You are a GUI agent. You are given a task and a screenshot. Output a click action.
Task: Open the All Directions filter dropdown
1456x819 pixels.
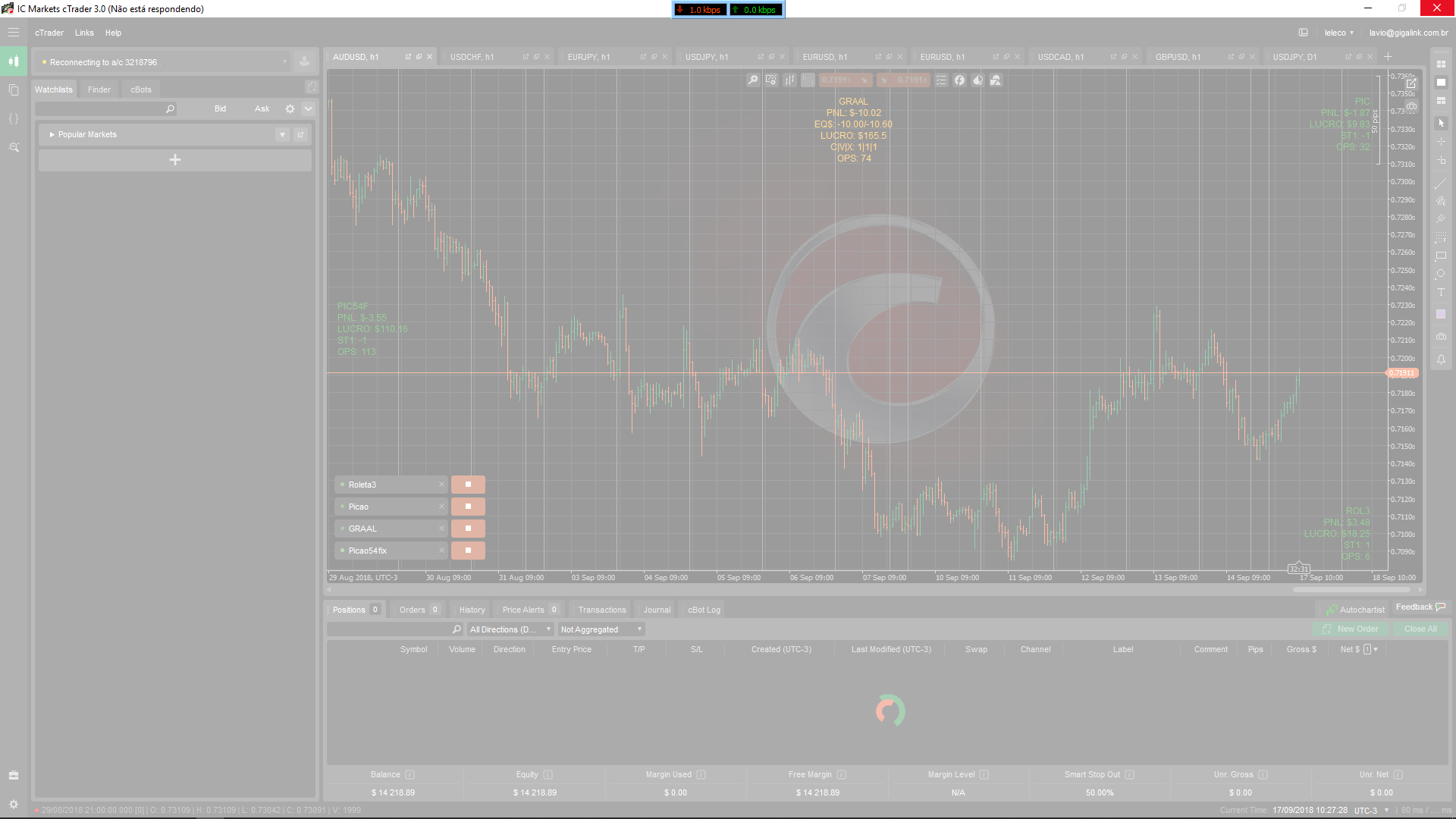[510, 629]
